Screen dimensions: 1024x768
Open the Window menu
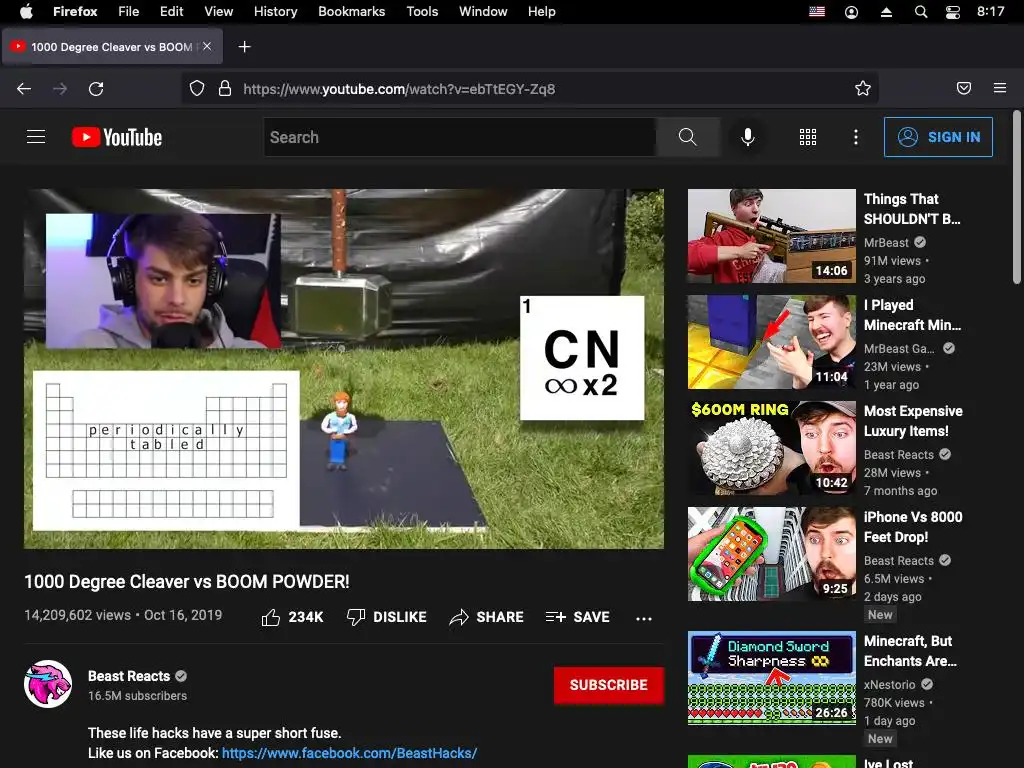483,12
